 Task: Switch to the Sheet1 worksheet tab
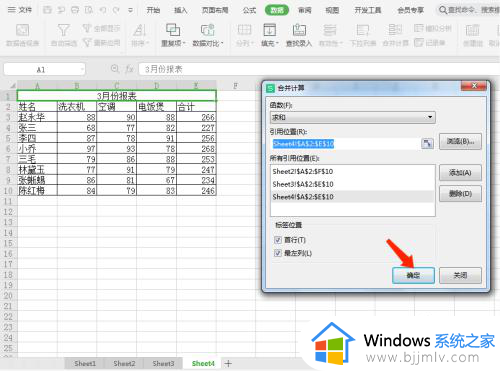click(85, 363)
